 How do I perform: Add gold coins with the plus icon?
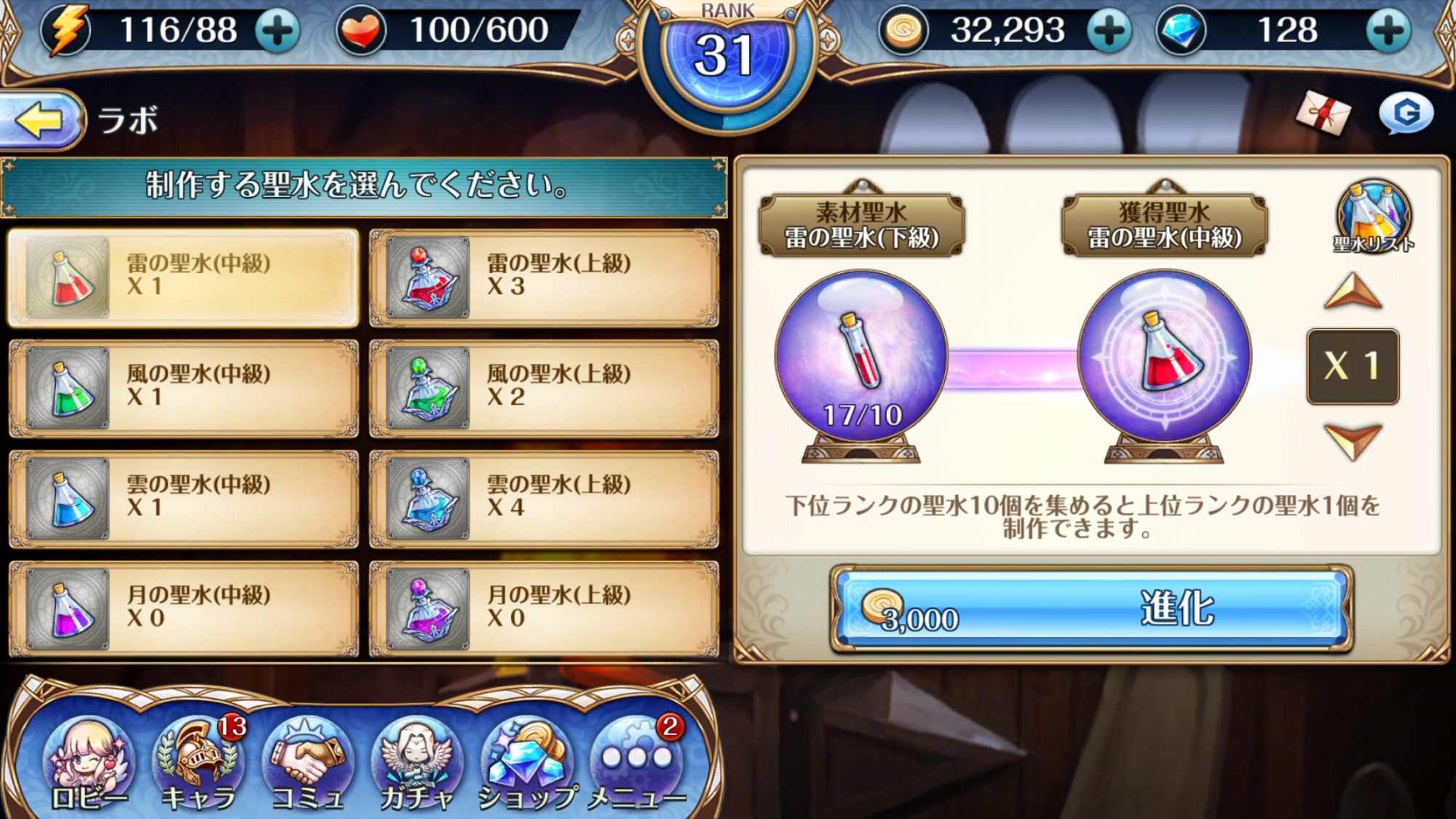pyautogui.click(x=1109, y=31)
